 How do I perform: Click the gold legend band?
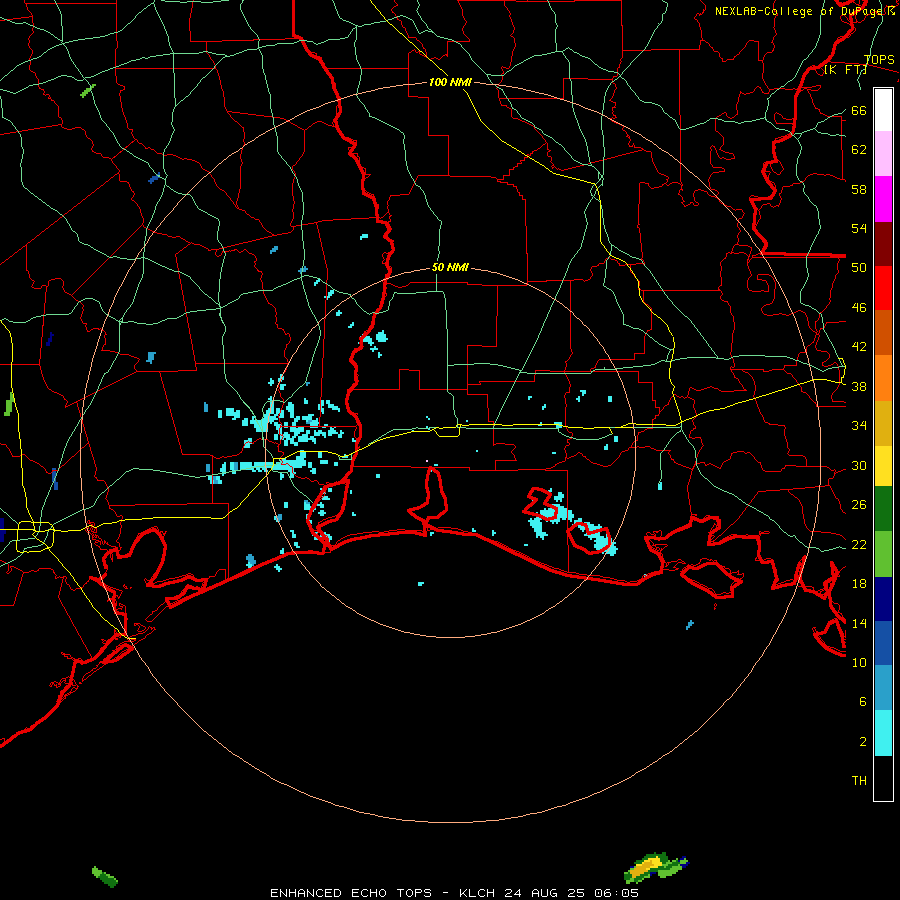point(883,424)
